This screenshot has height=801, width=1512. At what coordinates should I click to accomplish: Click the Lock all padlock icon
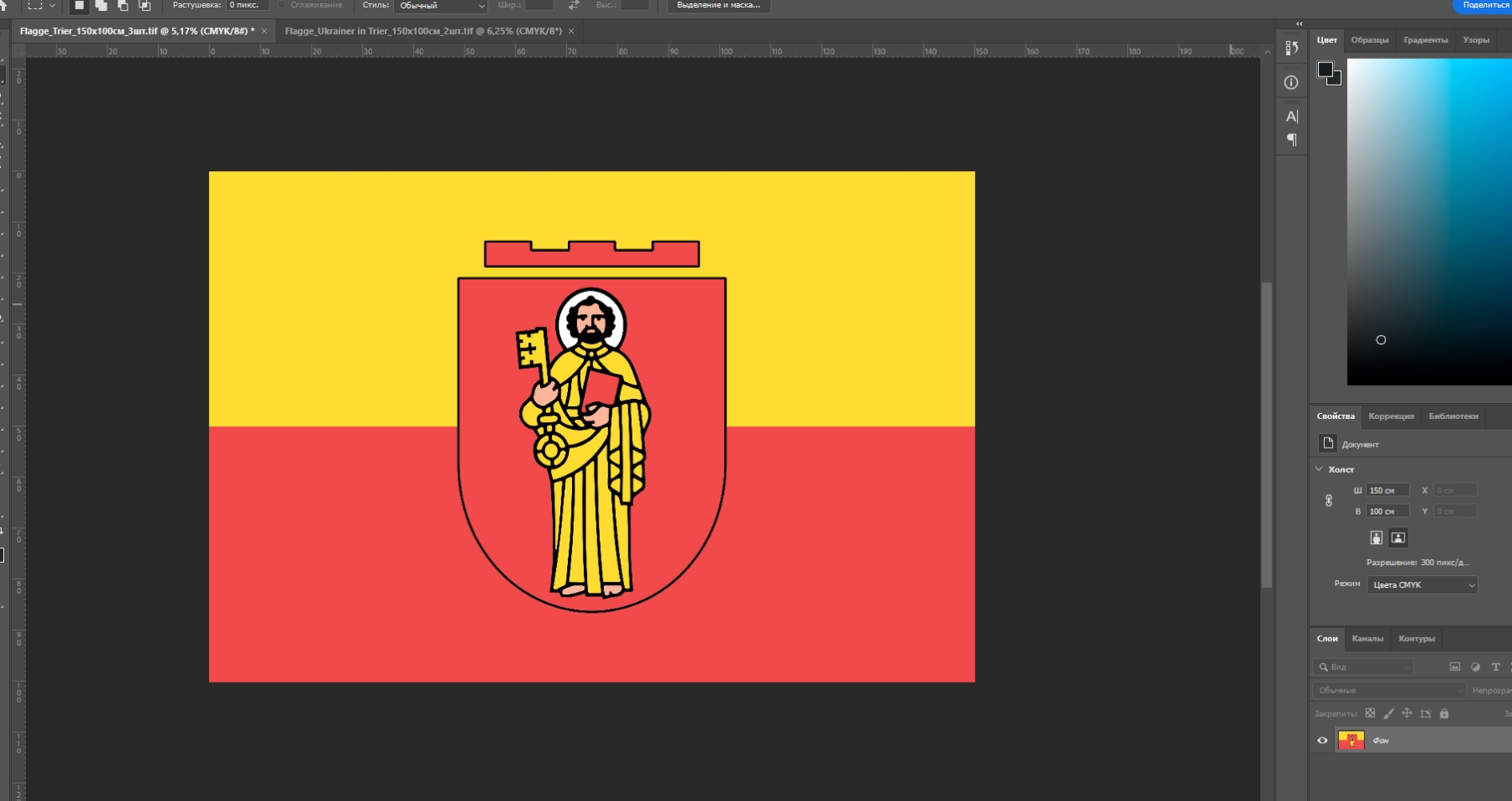(x=1444, y=714)
